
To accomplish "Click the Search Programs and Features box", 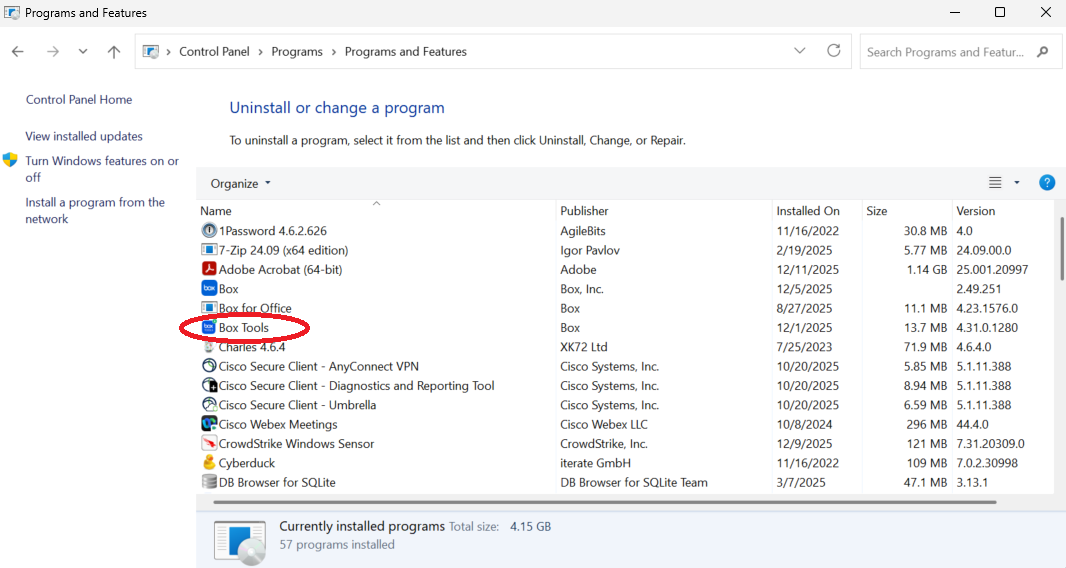I will tap(945, 52).
